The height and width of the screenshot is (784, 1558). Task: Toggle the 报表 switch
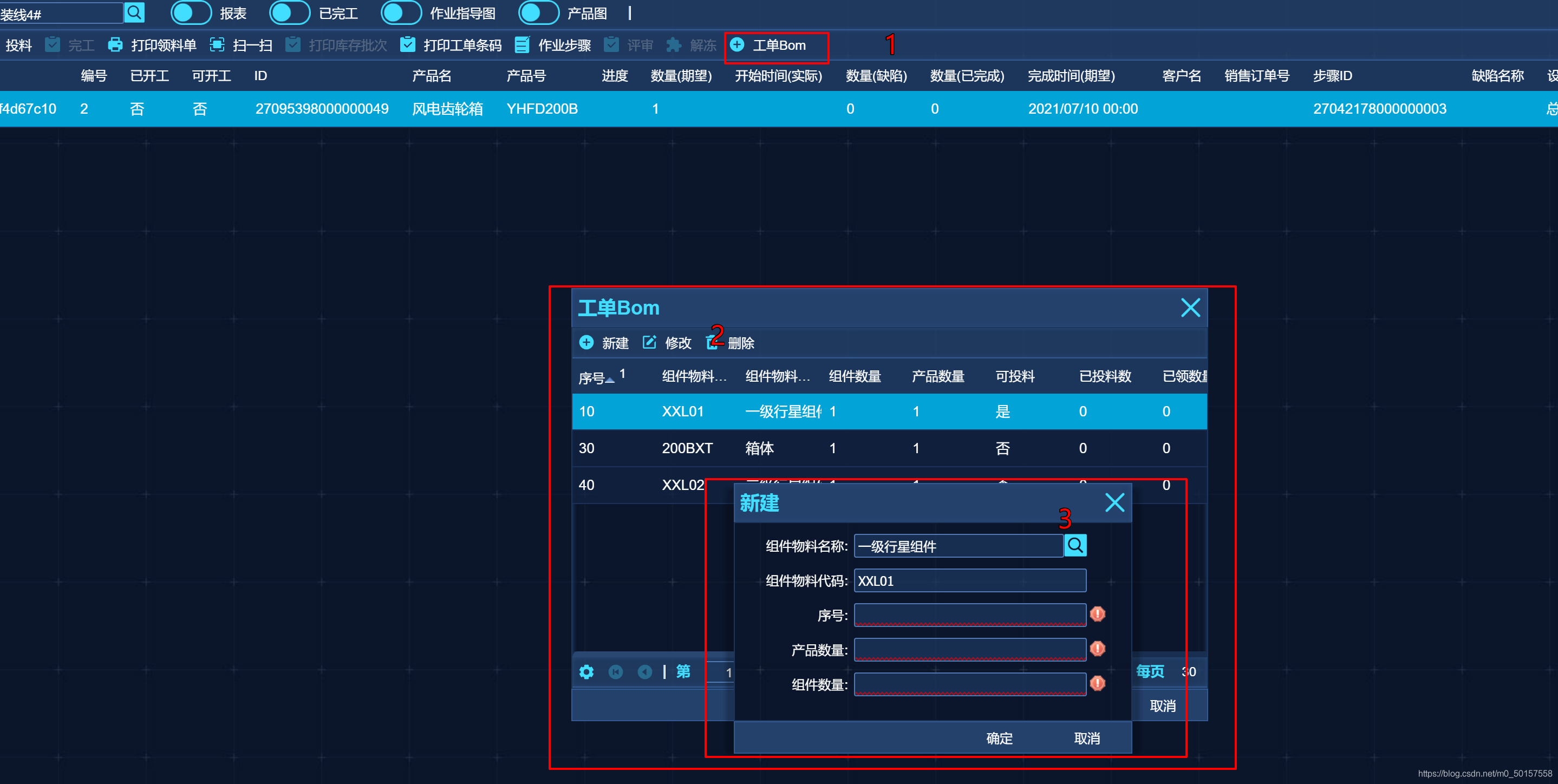[191, 12]
